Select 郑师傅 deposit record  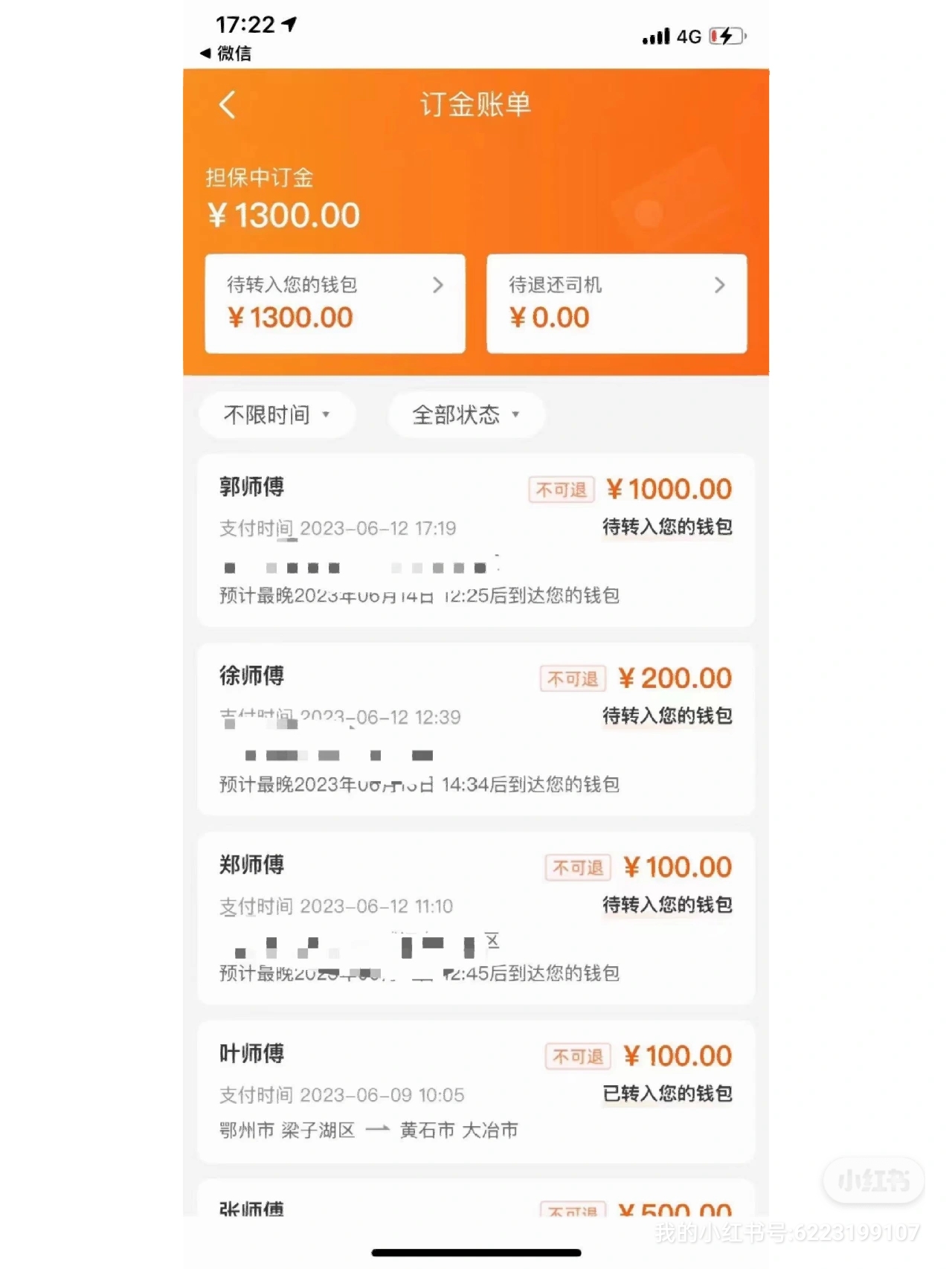476,919
